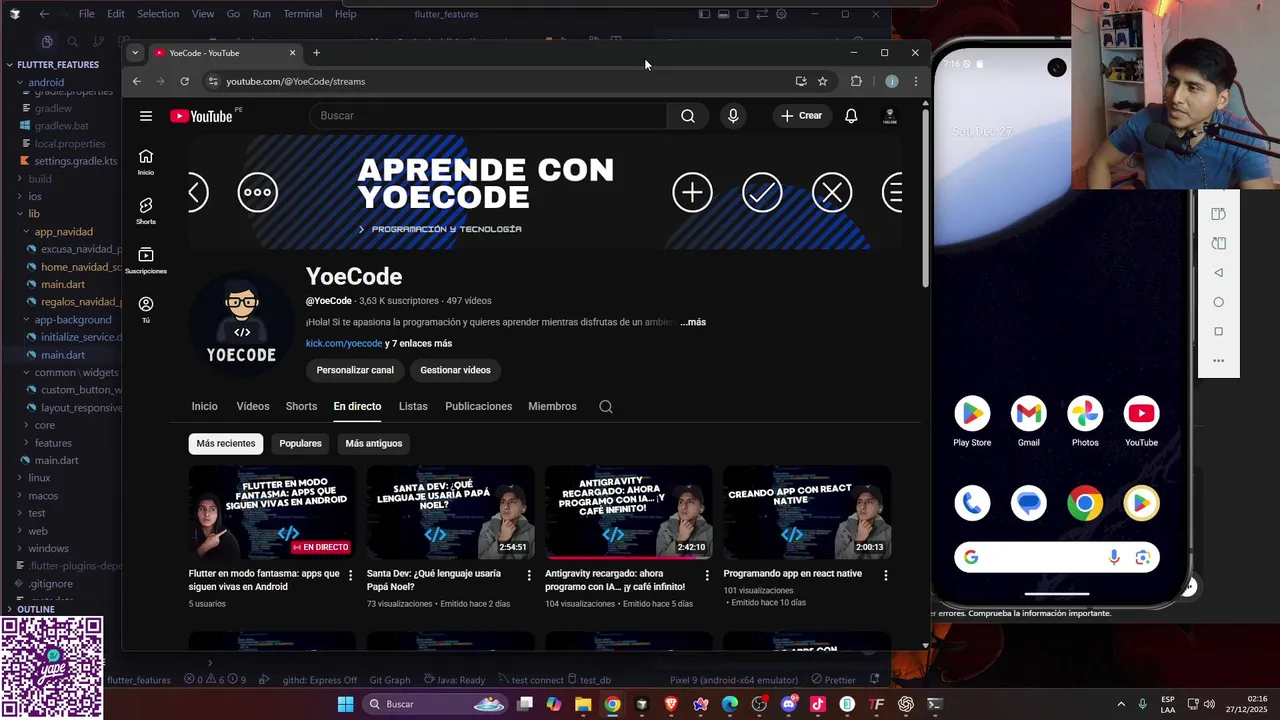Collapse the lib folder

pos(34,214)
